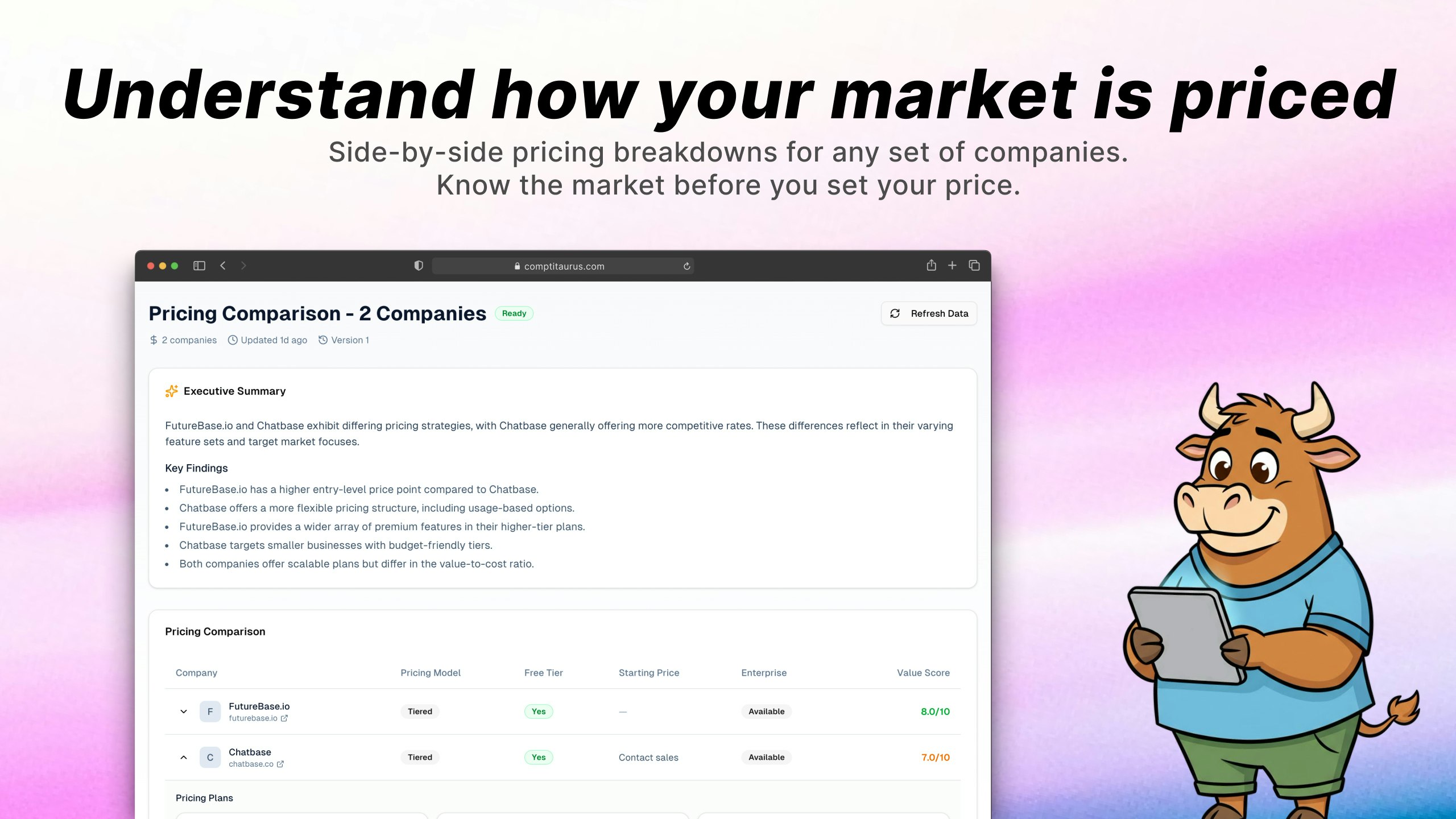This screenshot has height=819, width=1456.
Task: Click the Refresh Data button
Action: (x=928, y=313)
